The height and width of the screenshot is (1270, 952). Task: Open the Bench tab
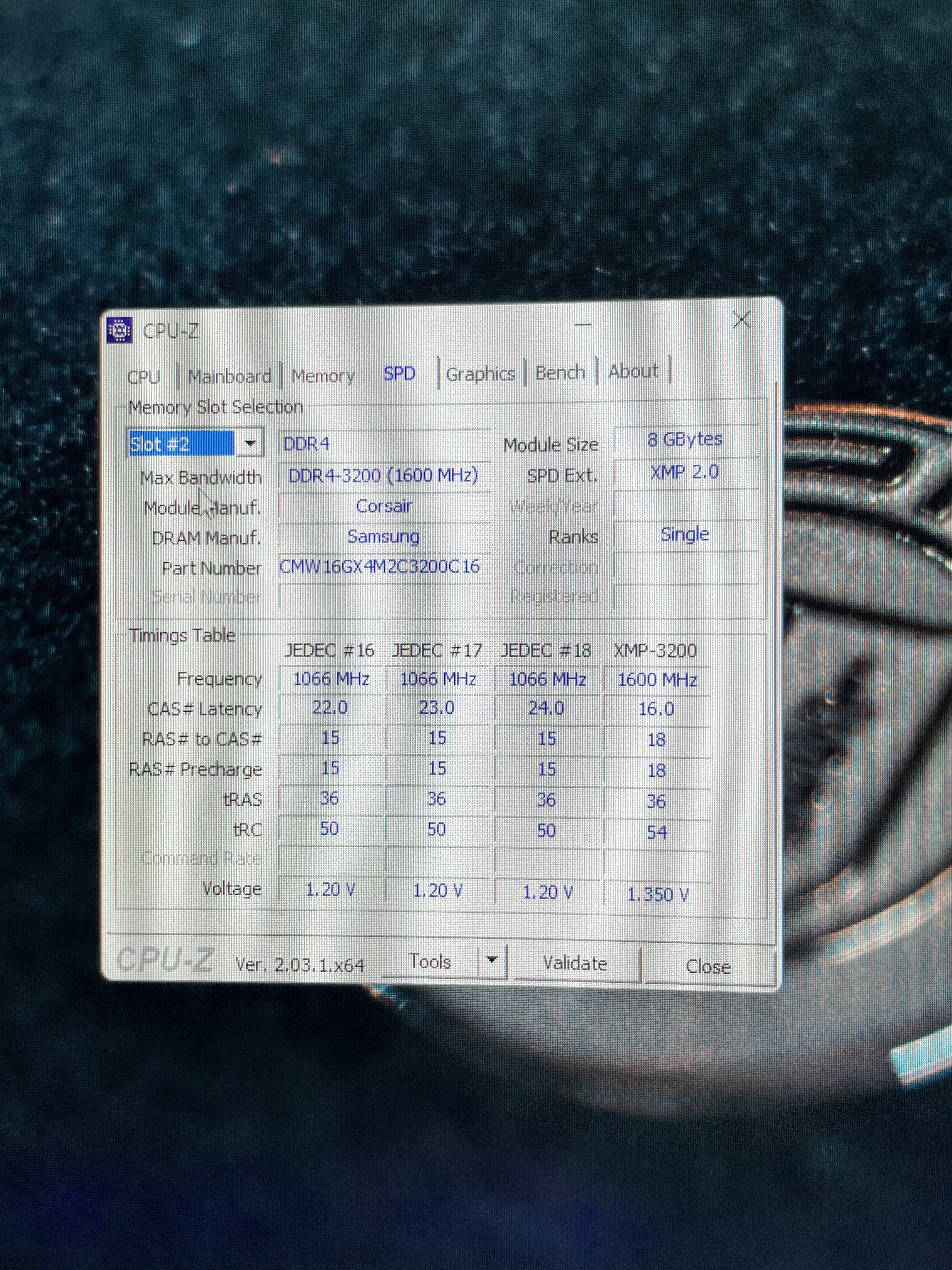tap(560, 373)
